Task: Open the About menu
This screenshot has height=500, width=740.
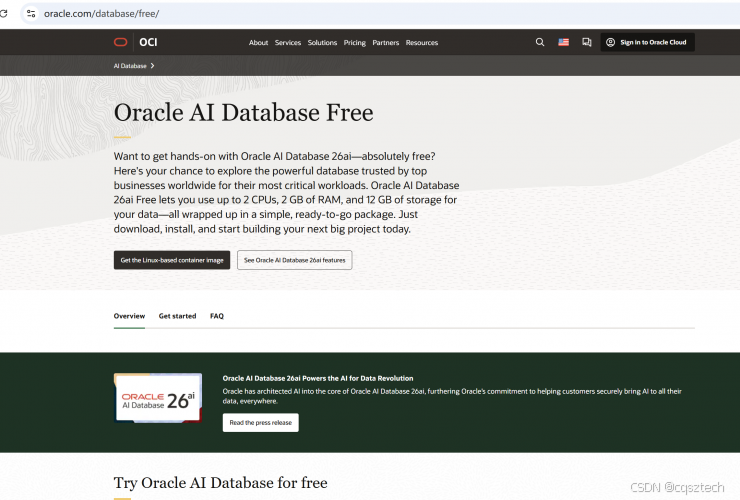Action: 258,42
